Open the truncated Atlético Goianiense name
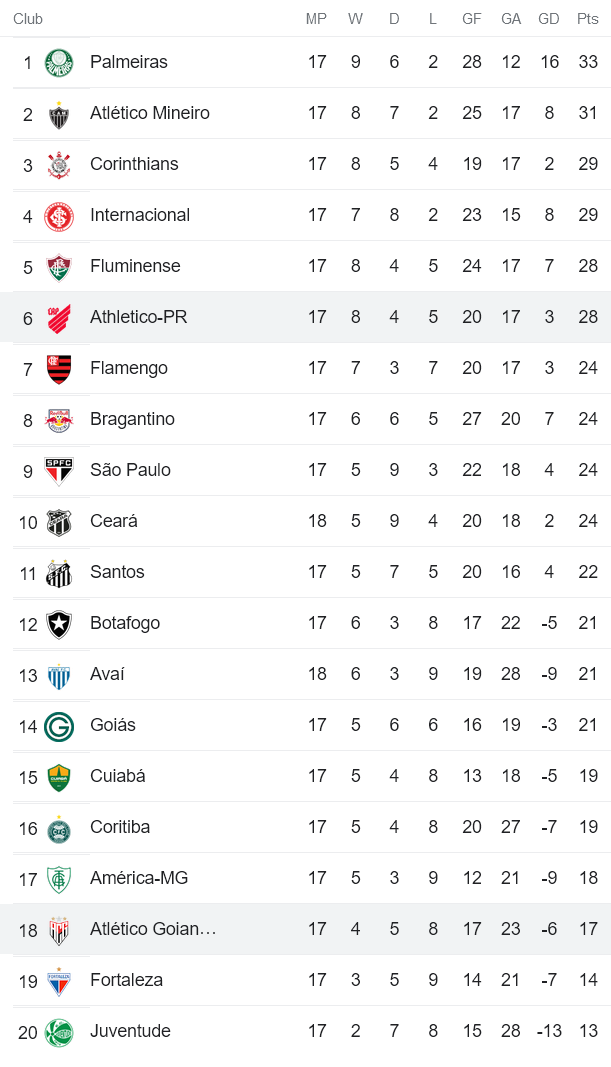Viewport: 611px width, 1067px height. coord(153,929)
